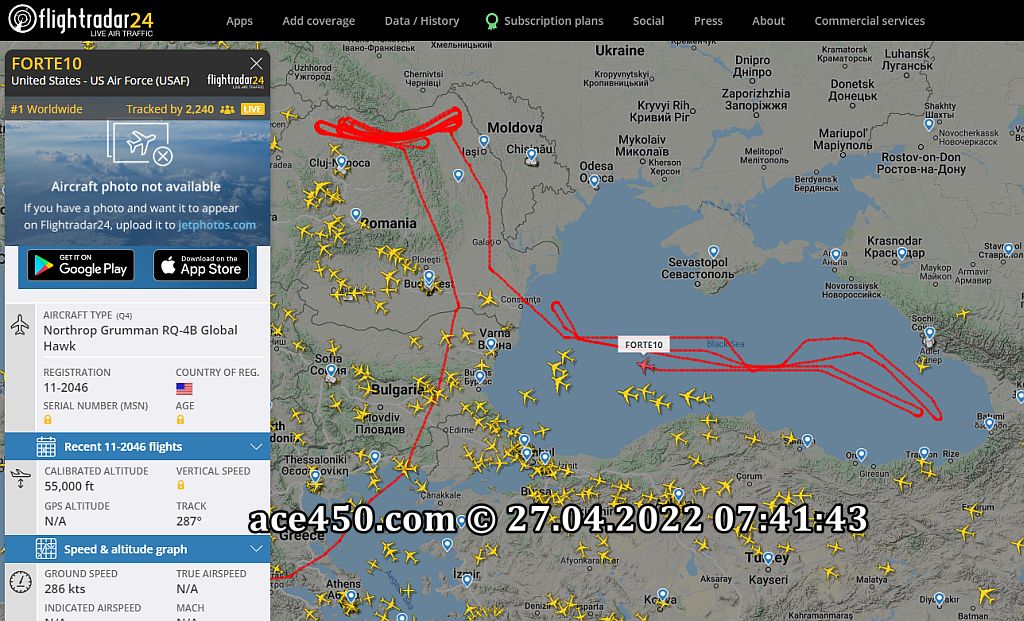1024x621 pixels.
Task: Open the jetphotos.com link
Action: (x=217, y=225)
